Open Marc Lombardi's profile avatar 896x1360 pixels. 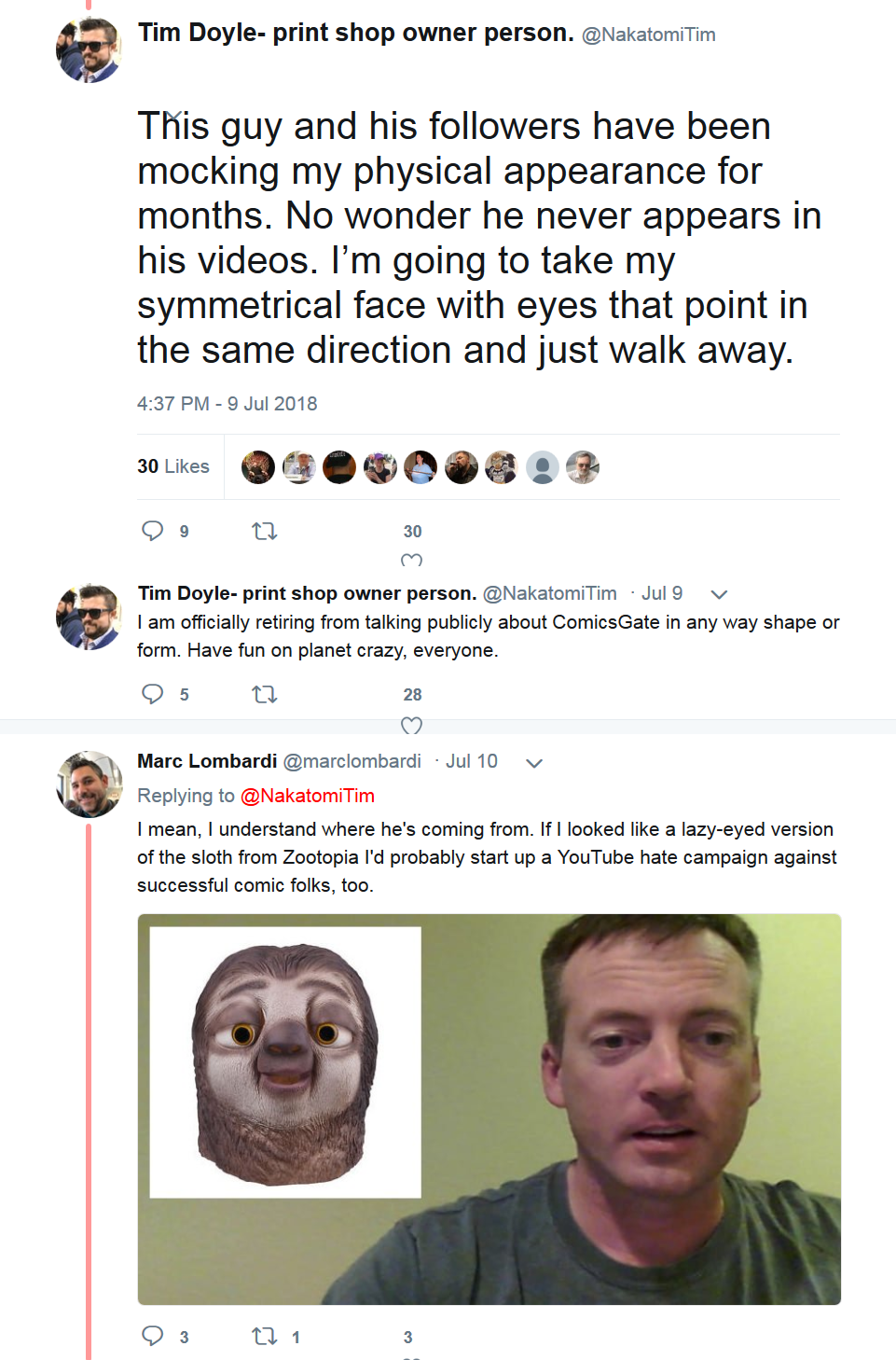pyautogui.click(x=90, y=784)
